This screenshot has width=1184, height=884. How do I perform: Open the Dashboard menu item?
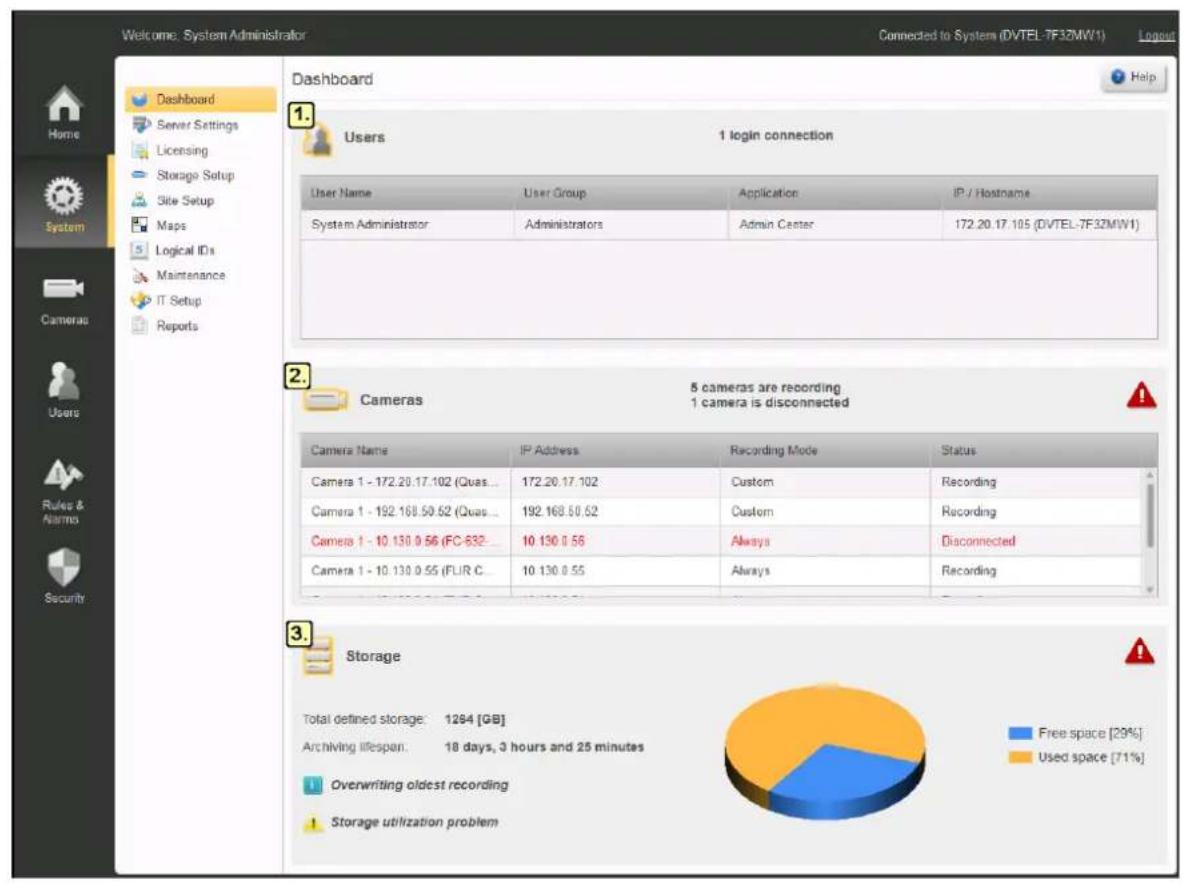click(201, 100)
